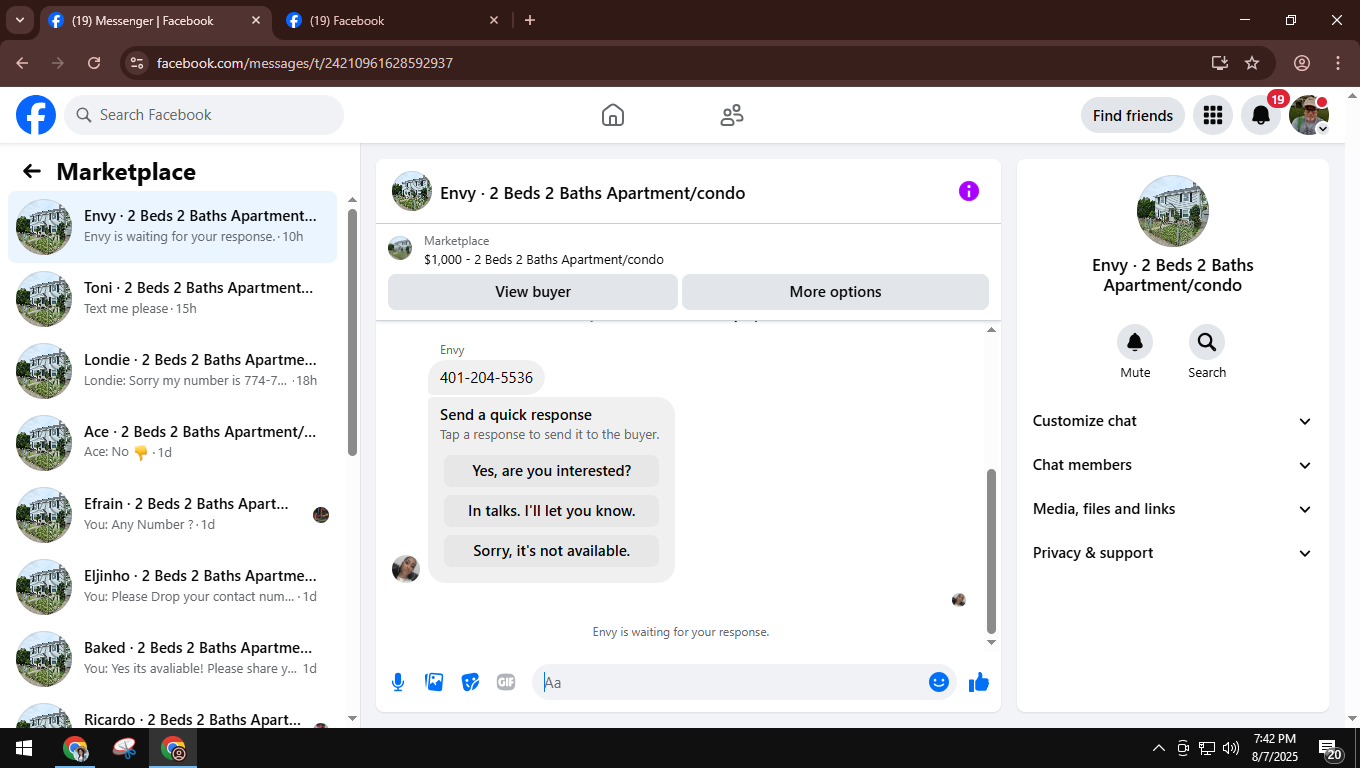Go to the Facebook Home icon
This screenshot has height=768, width=1360.
point(613,115)
